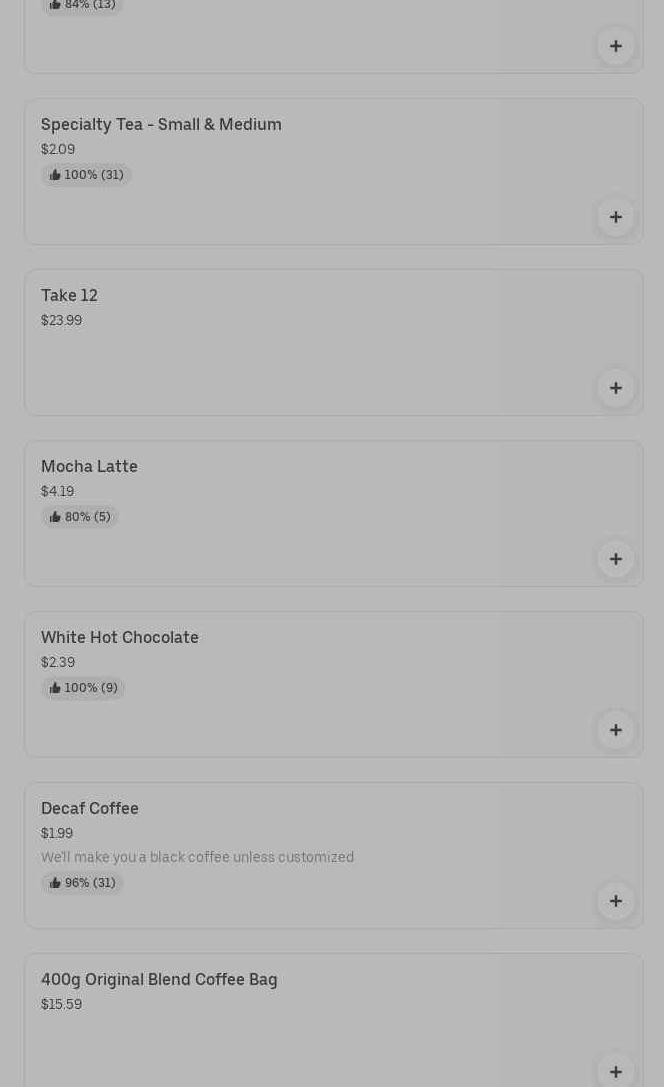Click the $15.59 coffee bag price
664x1087 pixels.
tap(62, 1005)
